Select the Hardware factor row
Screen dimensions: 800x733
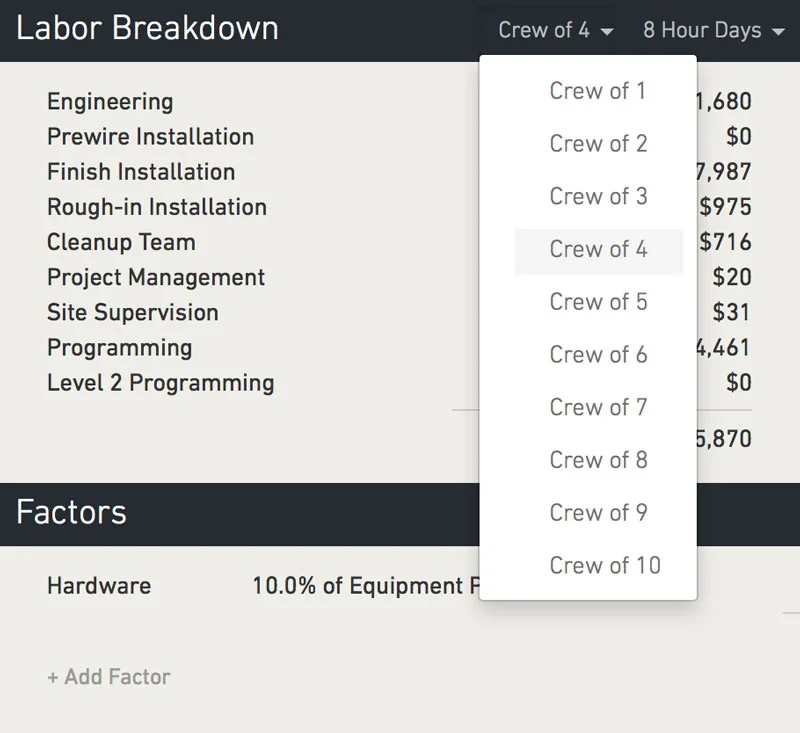pyautogui.click(x=399, y=586)
